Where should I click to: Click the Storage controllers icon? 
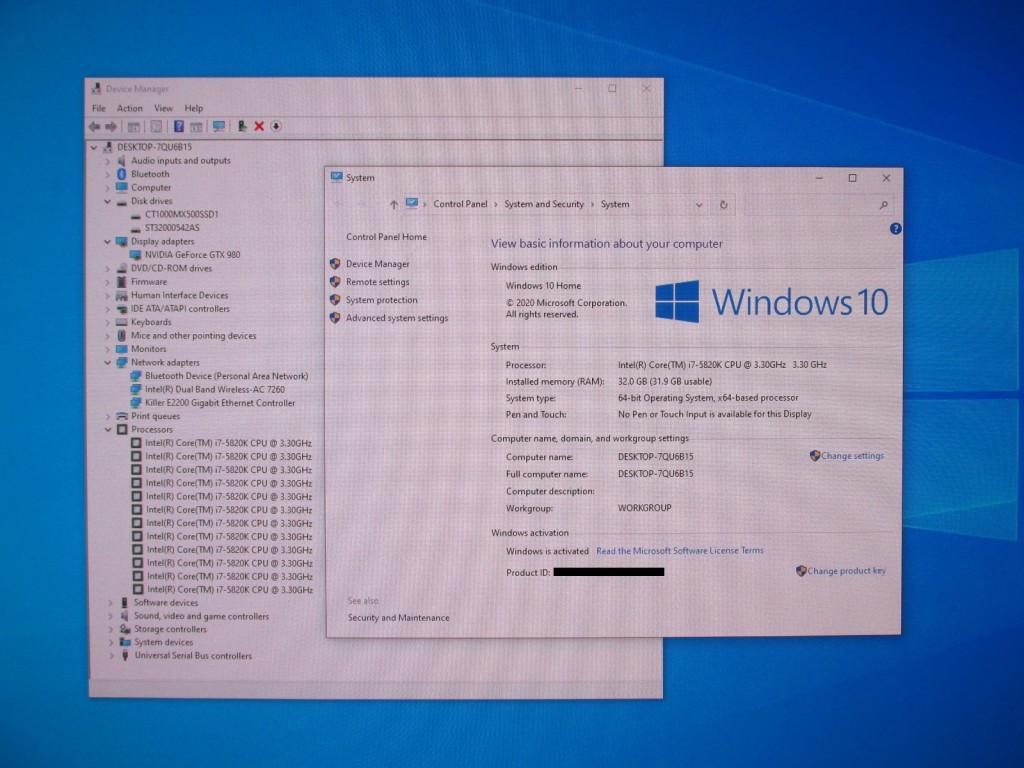coord(125,629)
